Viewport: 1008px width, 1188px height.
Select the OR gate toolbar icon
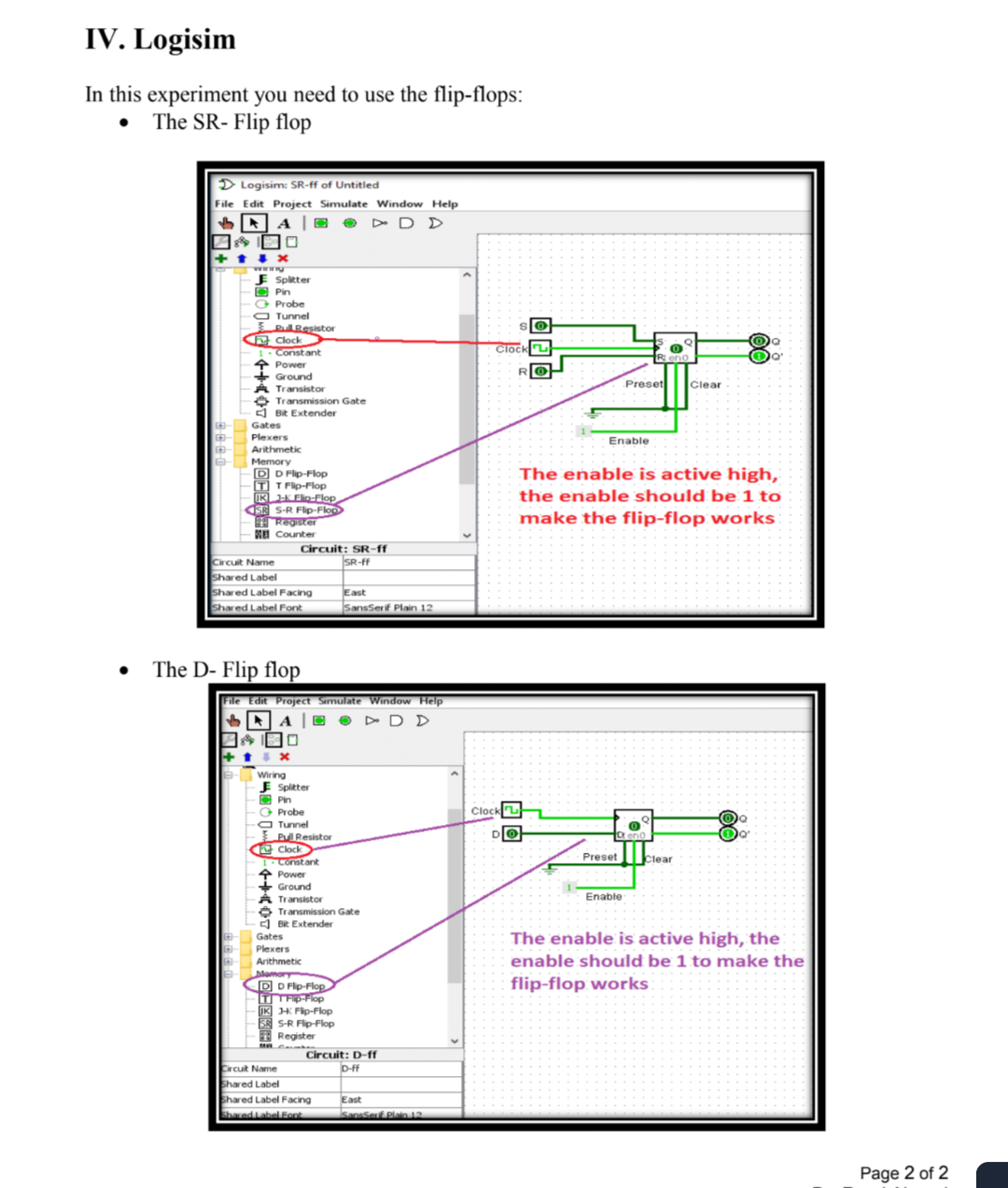434,222
